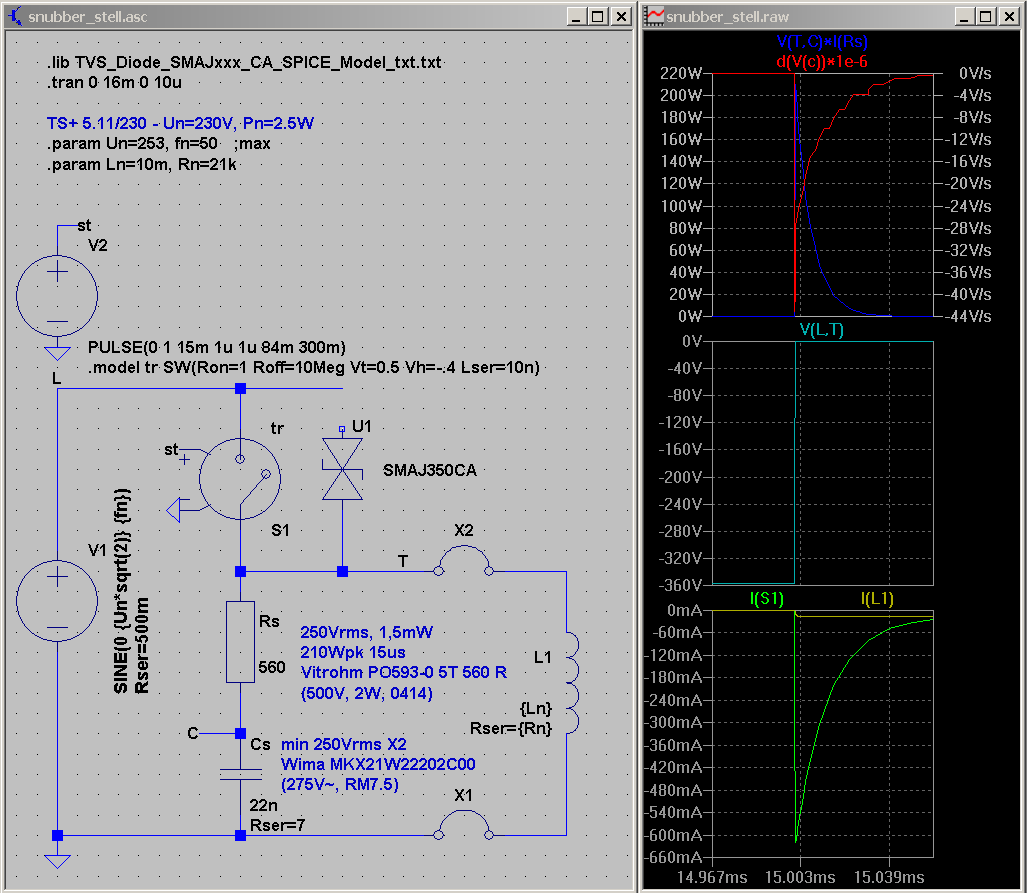Click the Vitrohm PO593-0 5T 560 R comment

point(403,673)
